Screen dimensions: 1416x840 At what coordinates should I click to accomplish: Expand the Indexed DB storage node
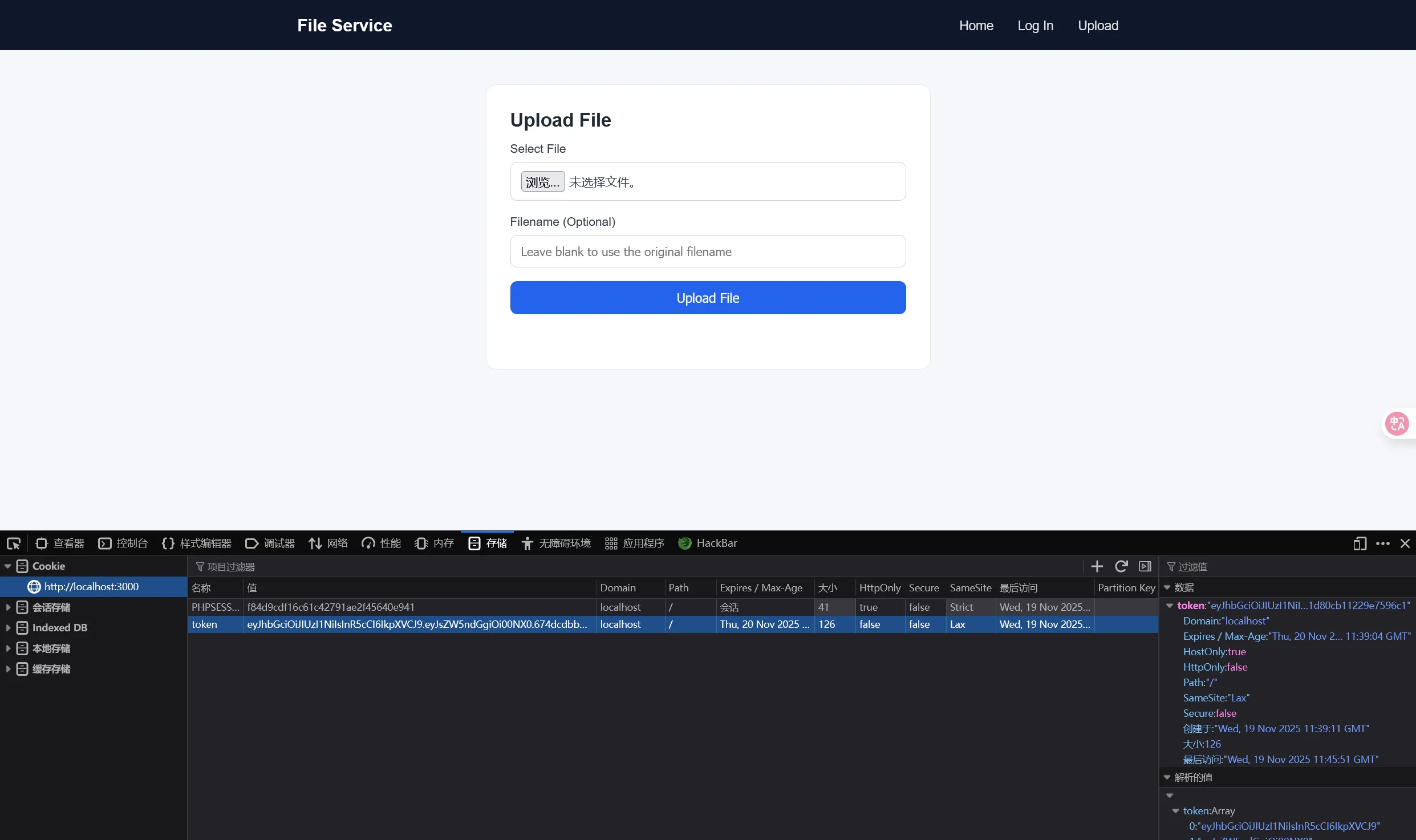tap(8, 628)
